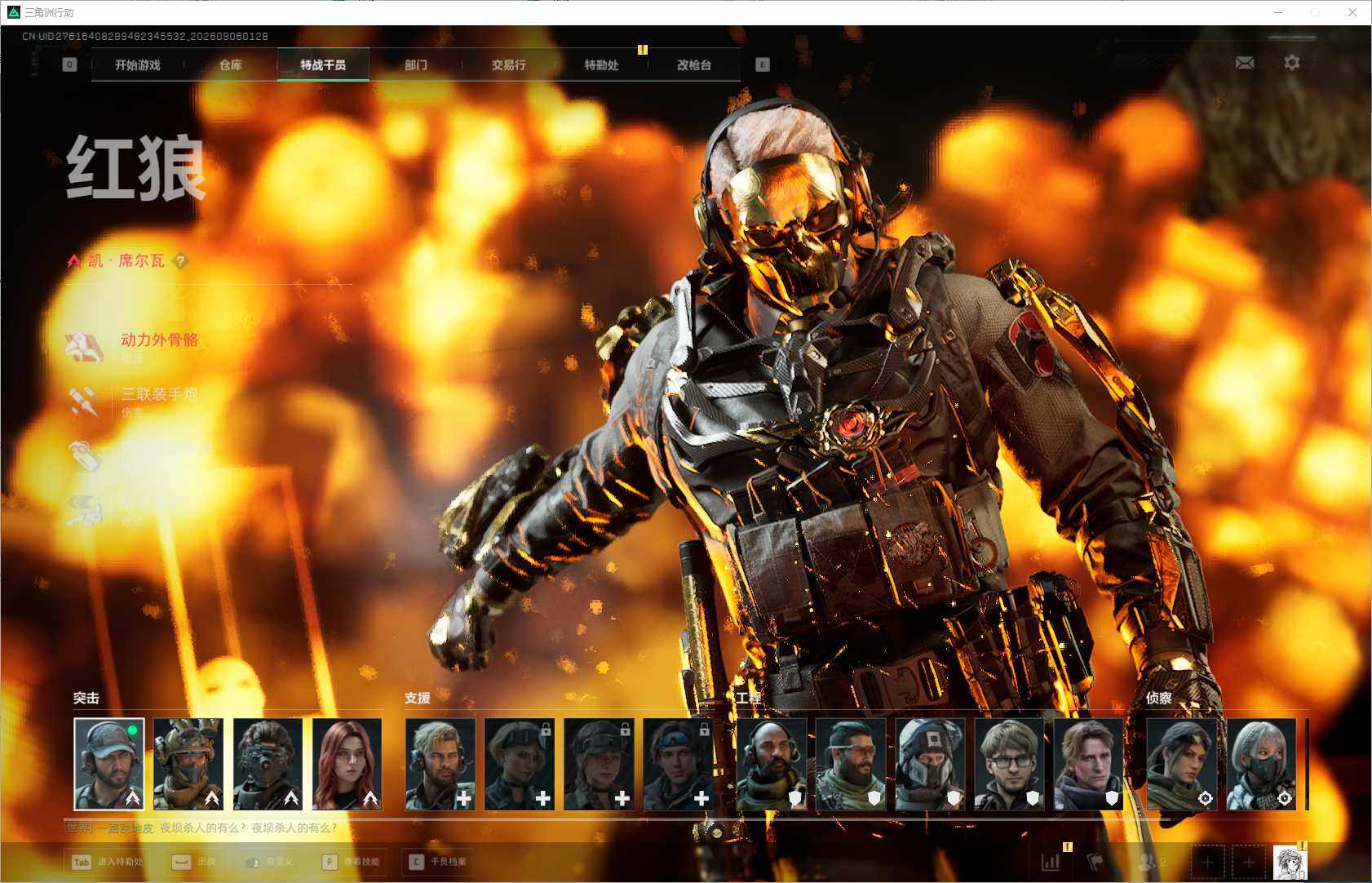Image resolution: width=1372 pixels, height=883 pixels.
Task: Select 工程 operator with black-framed glasses
Action: coord(1010,764)
